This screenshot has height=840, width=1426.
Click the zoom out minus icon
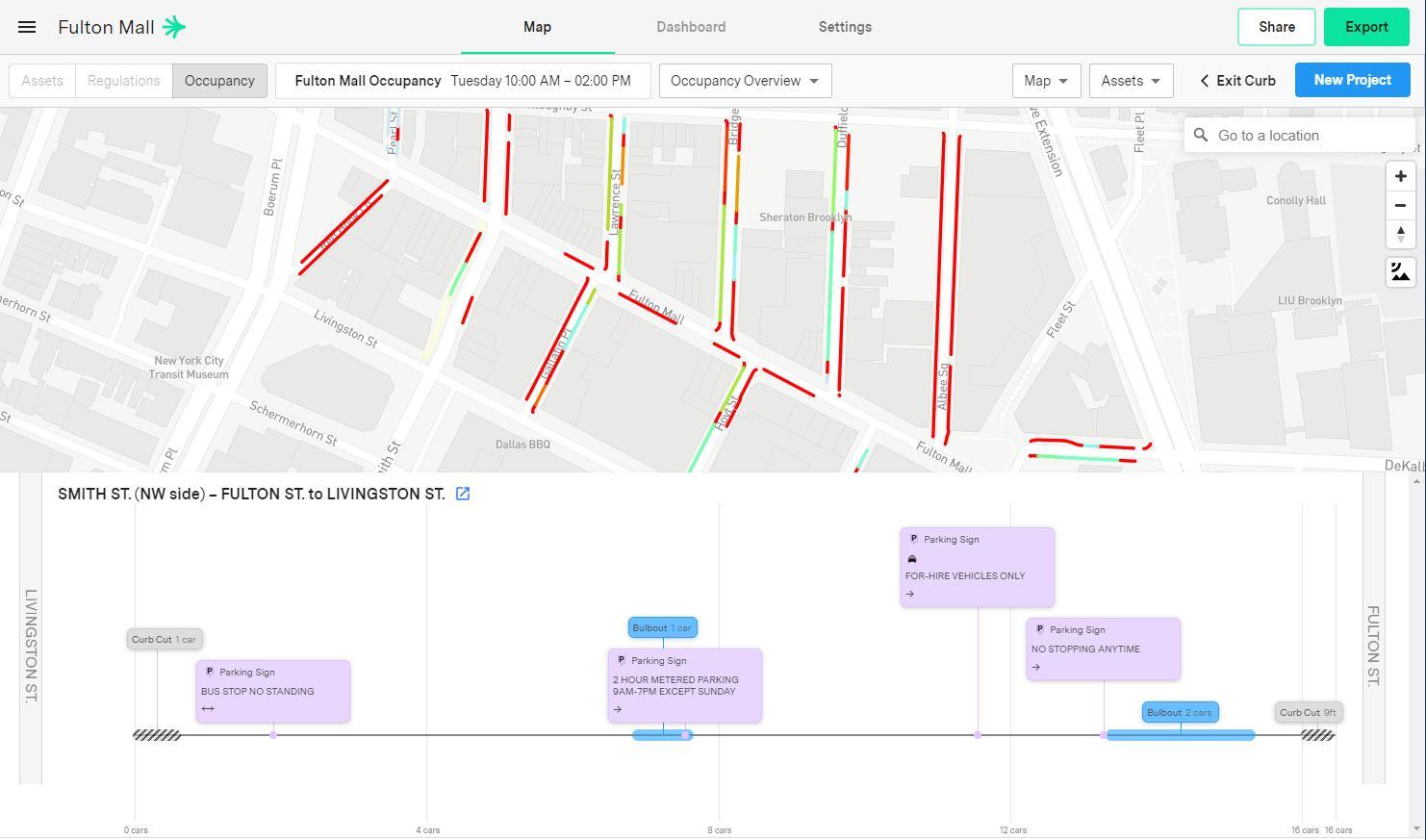(x=1400, y=205)
